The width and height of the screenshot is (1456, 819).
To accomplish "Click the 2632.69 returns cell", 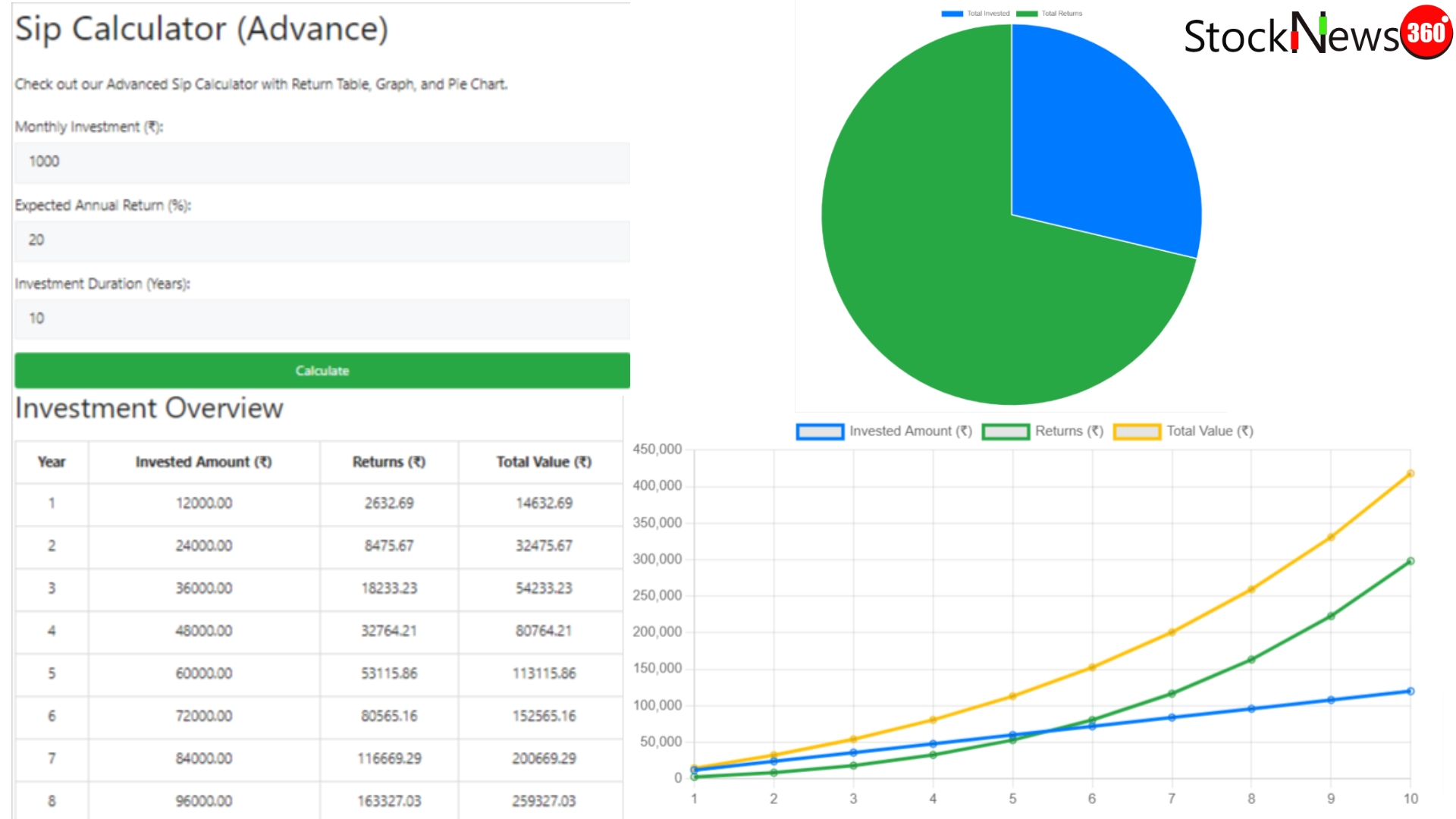I will pos(389,504).
